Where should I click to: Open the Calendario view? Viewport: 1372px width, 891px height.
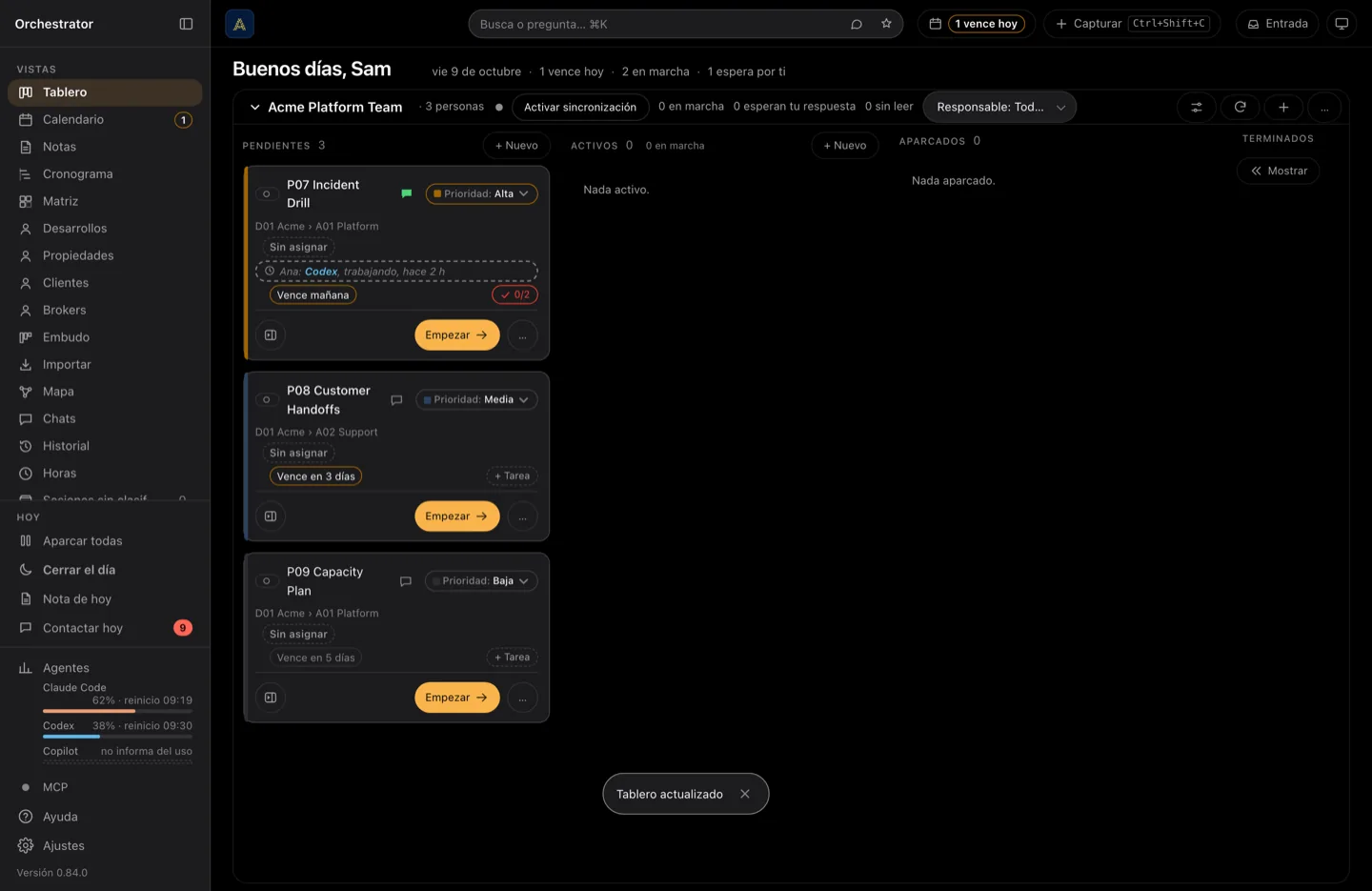pyautogui.click(x=105, y=120)
